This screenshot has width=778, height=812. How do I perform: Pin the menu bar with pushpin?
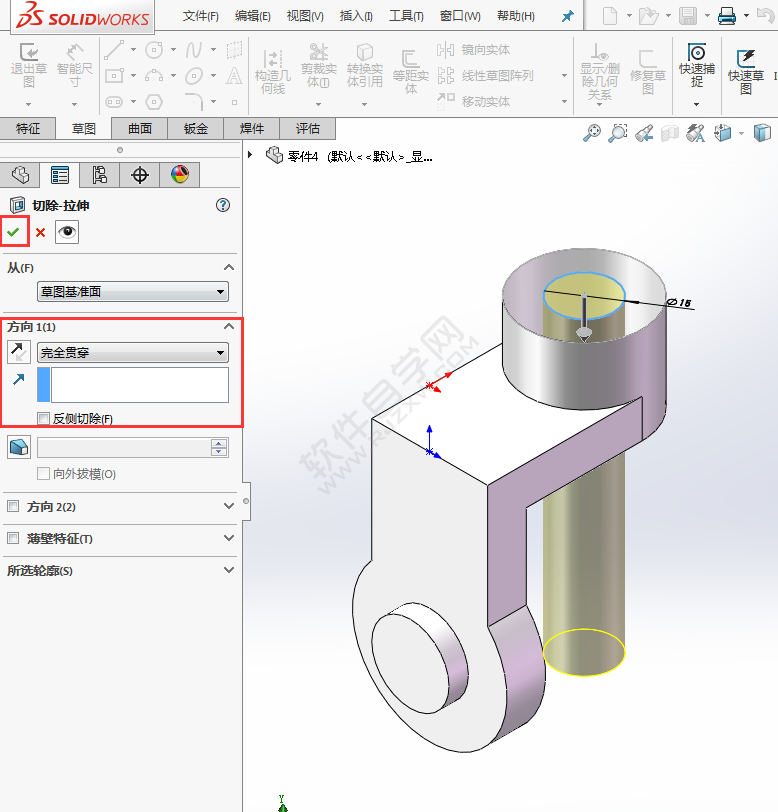pos(568,16)
